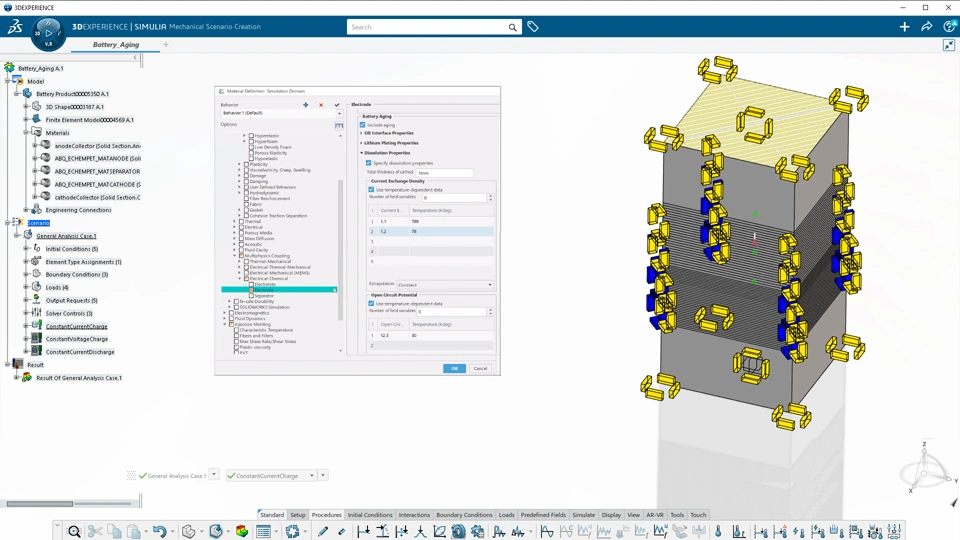Switch to the Initial Conditions tab
This screenshot has height=540, width=960.
pyautogui.click(x=370, y=515)
